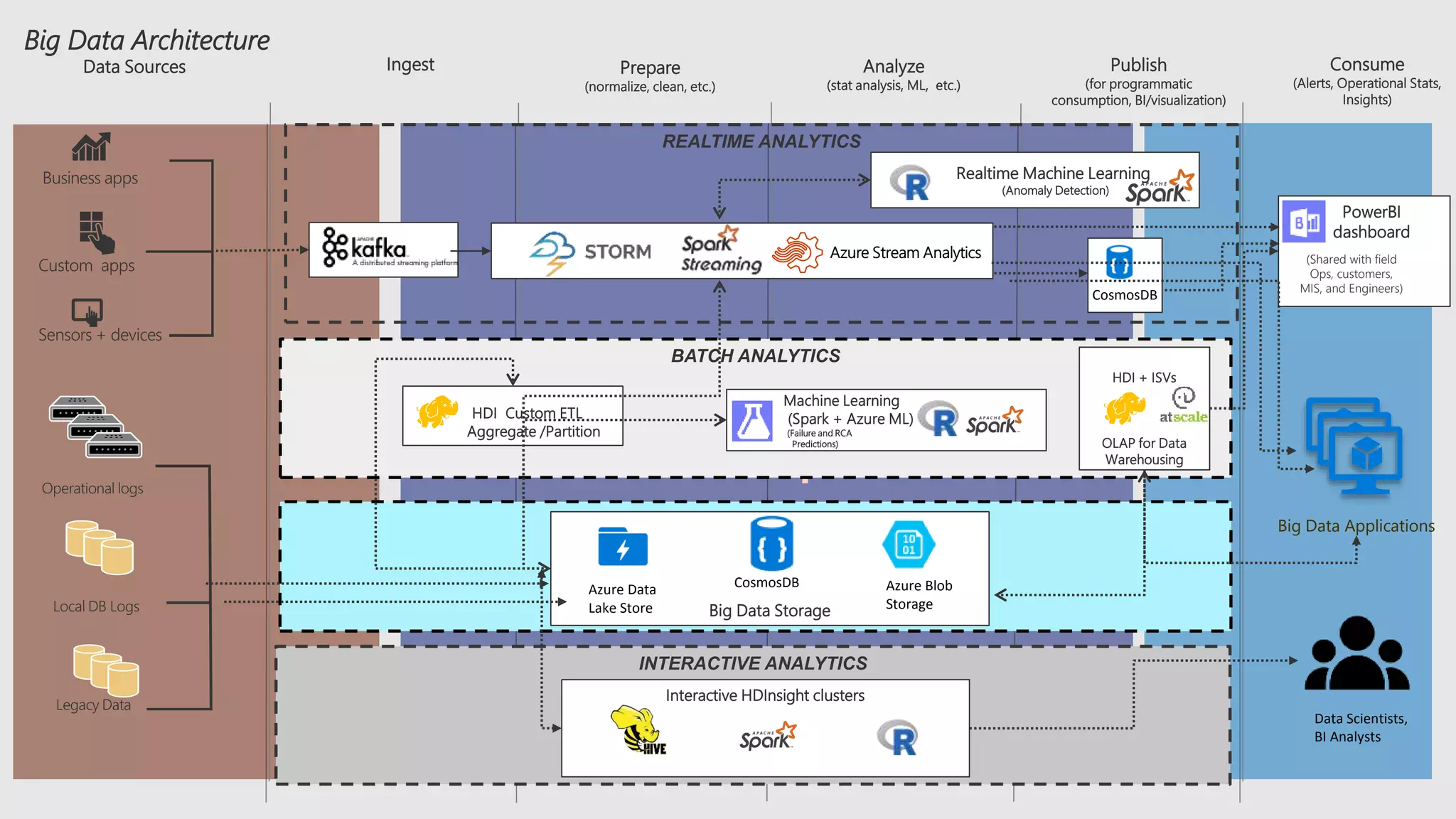The width and height of the screenshot is (1456, 819).
Task: Select the PowerBI dashboard icon
Action: point(1303,221)
